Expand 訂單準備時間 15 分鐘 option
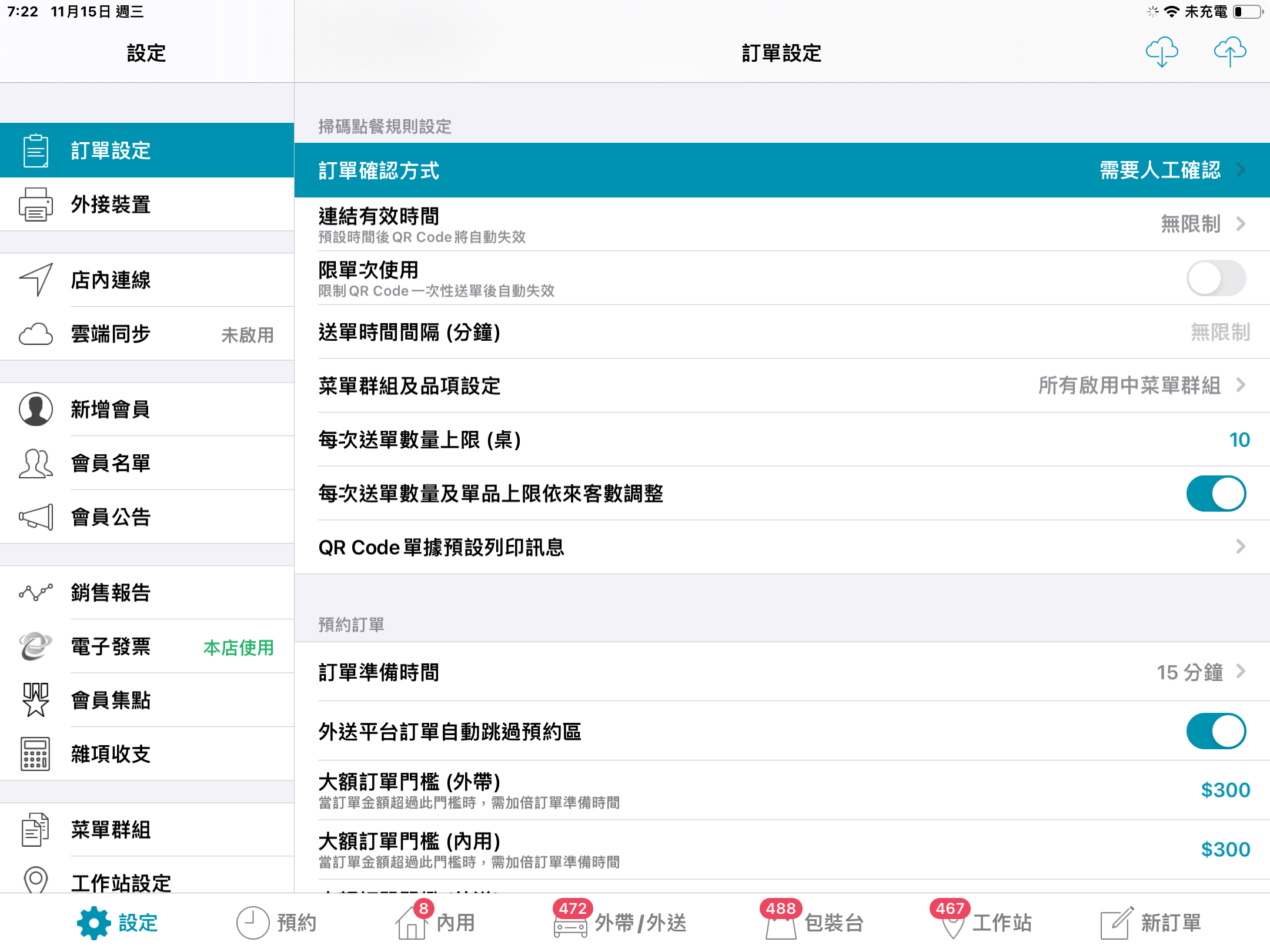The height and width of the screenshot is (952, 1270). point(782,672)
